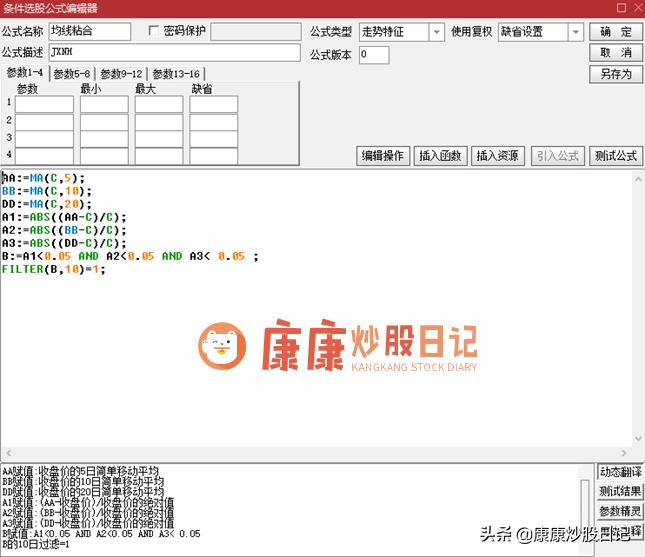Click the row 1 最大 field
The width and height of the screenshot is (645, 557).
click(159, 104)
